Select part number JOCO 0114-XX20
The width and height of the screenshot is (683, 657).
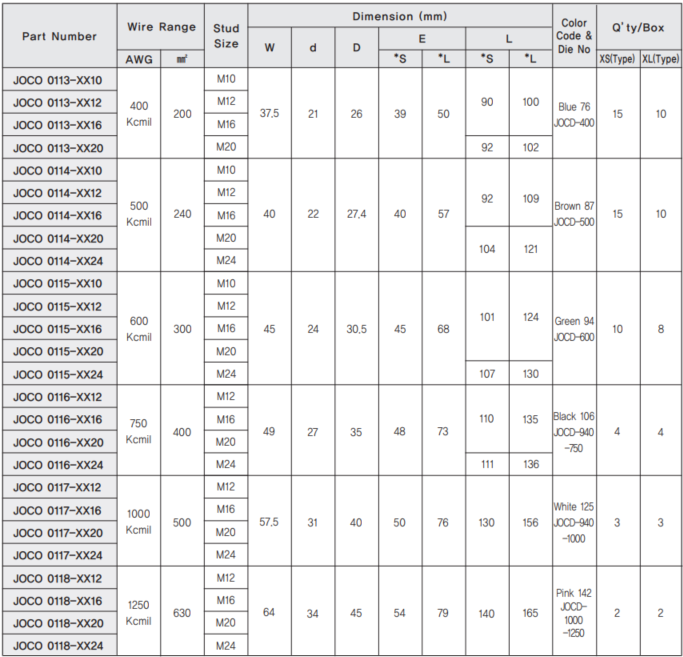[60, 238]
